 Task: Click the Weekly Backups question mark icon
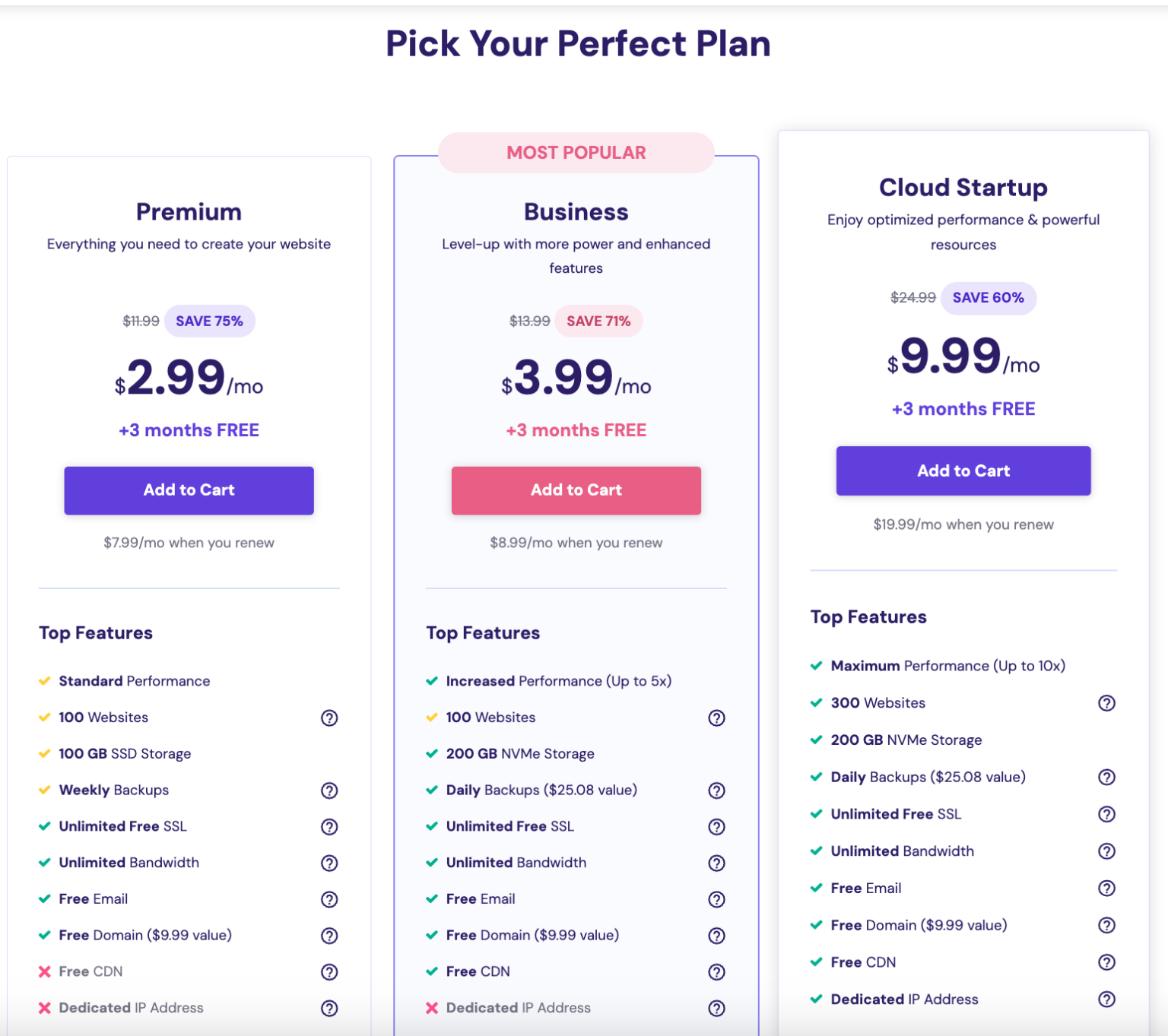click(x=329, y=790)
